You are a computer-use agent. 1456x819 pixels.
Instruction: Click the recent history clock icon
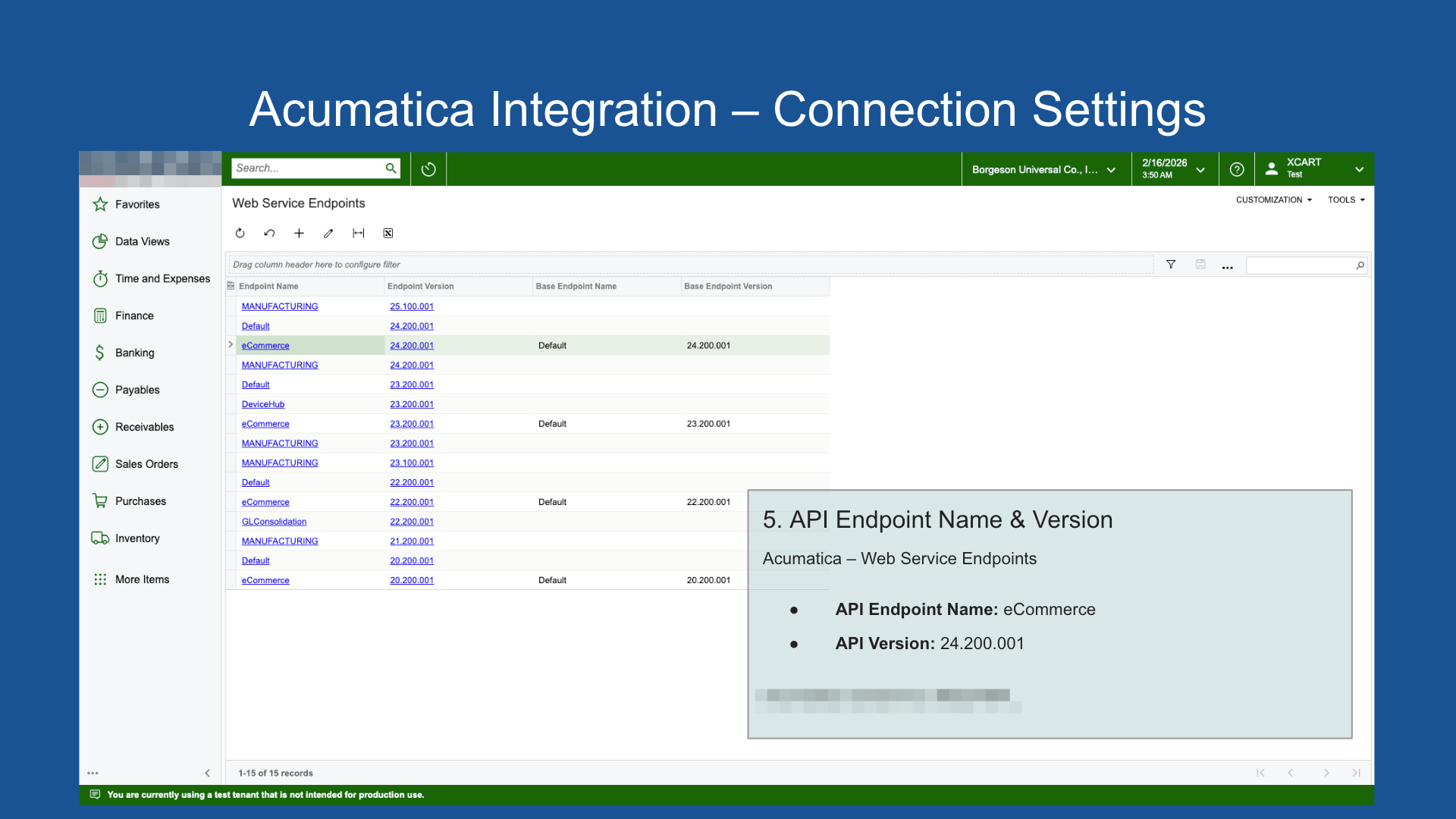pyautogui.click(x=428, y=169)
